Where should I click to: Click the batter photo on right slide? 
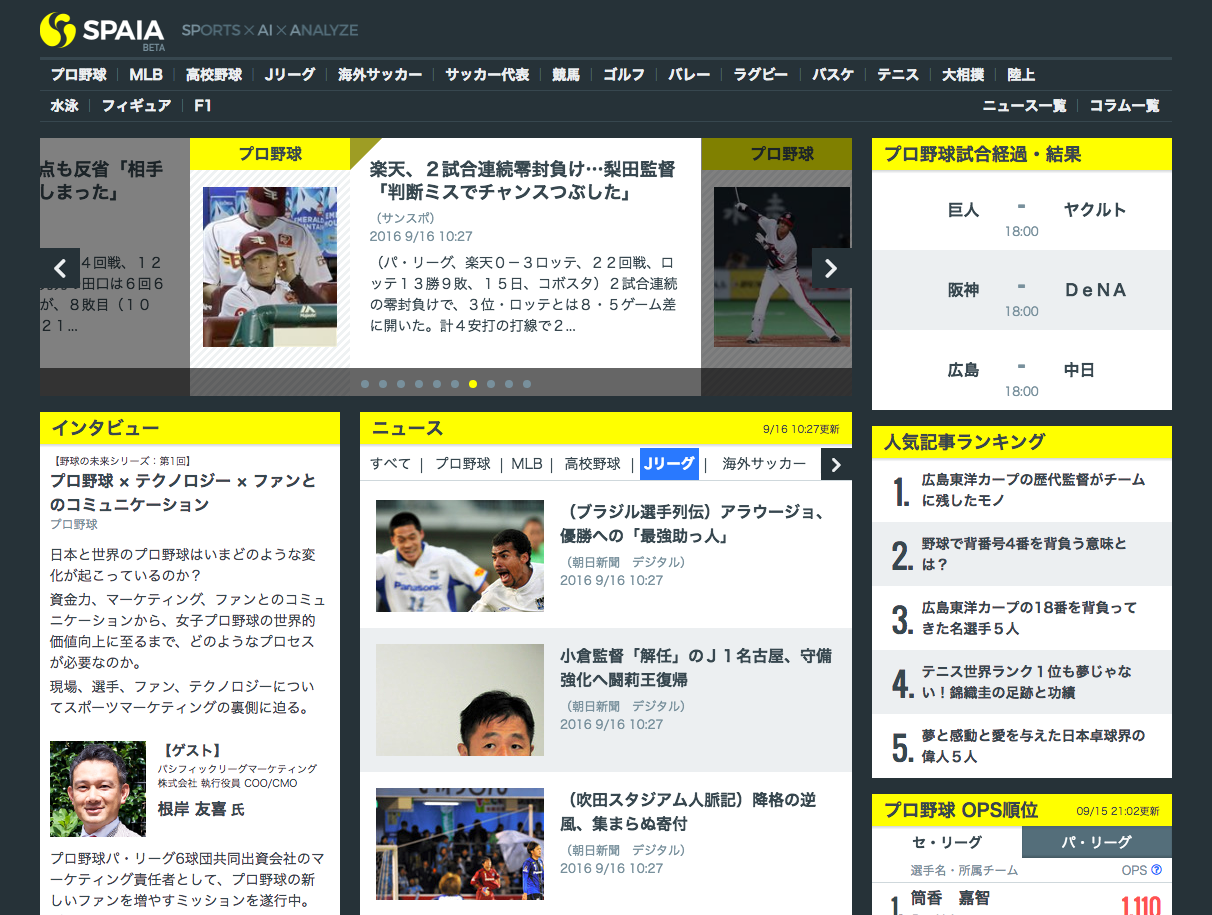(782, 267)
